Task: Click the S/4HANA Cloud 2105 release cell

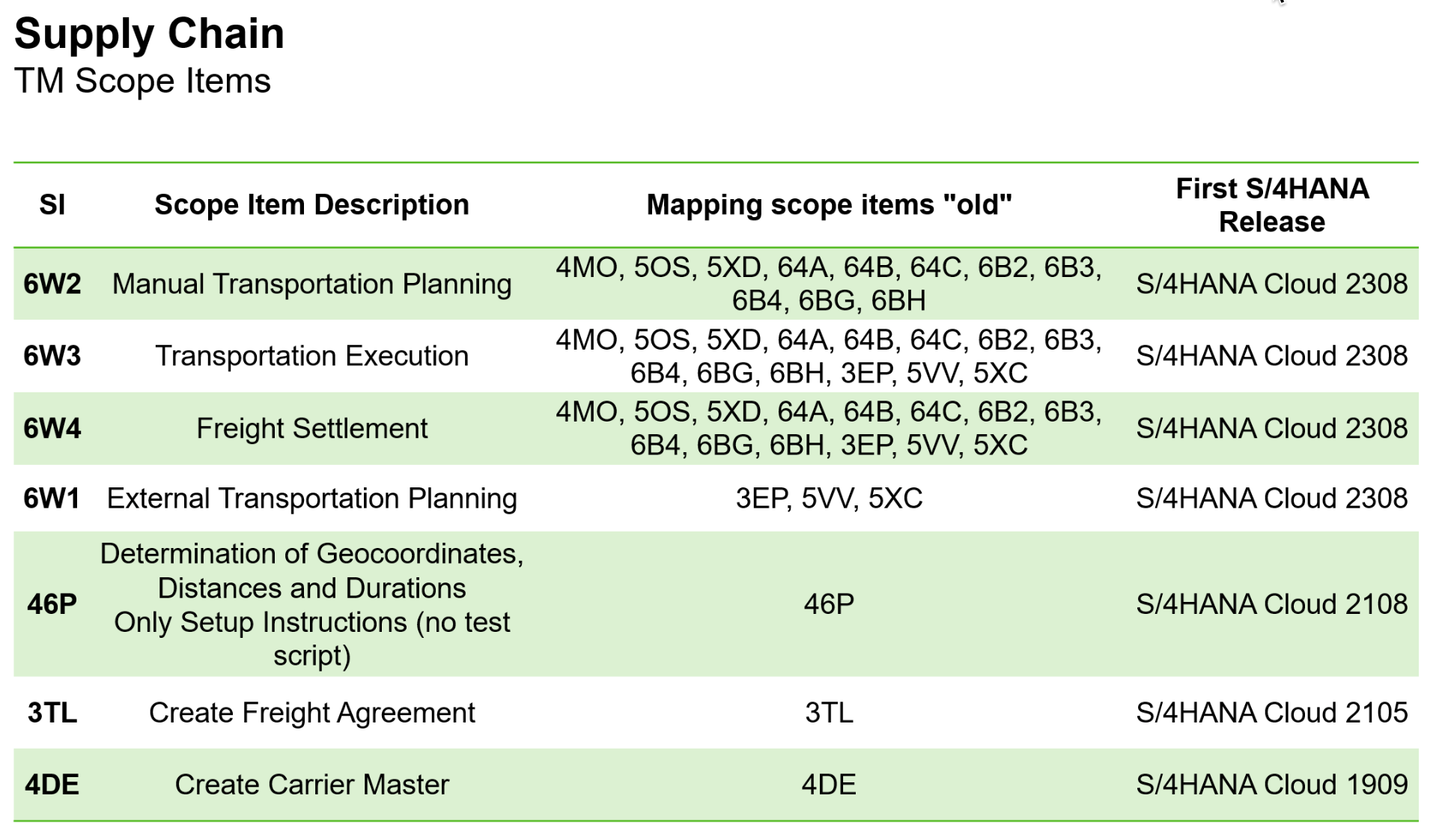Action: (x=1271, y=713)
